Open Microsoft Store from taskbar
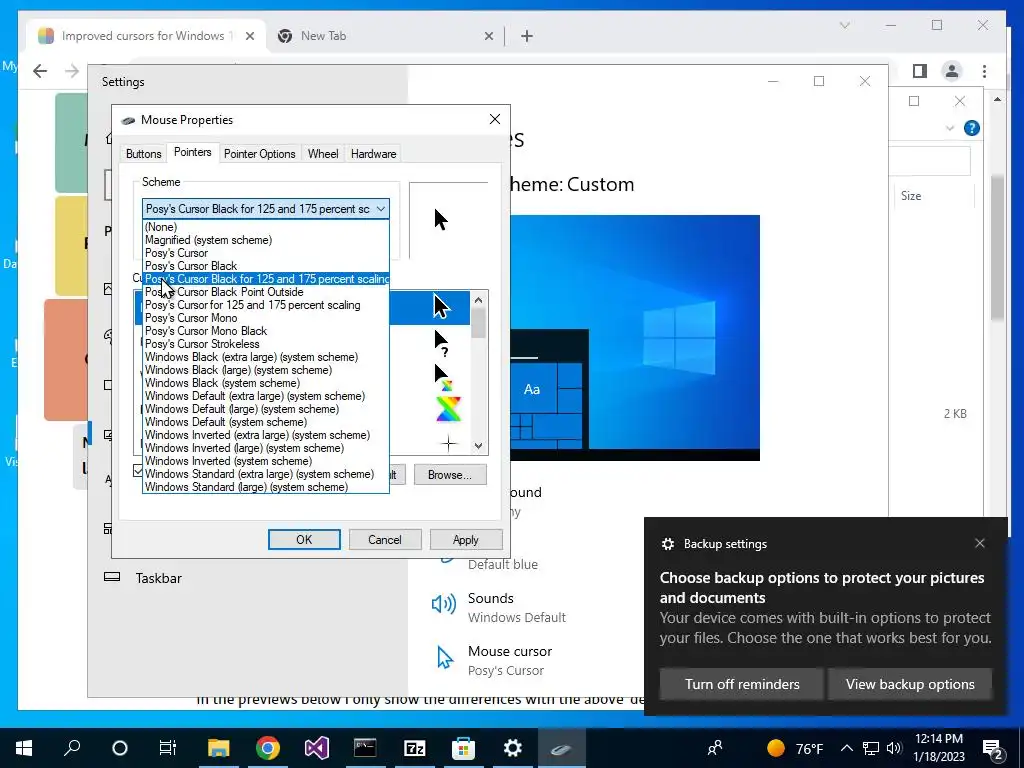Image resolution: width=1024 pixels, height=768 pixels. click(x=463, y=748)
